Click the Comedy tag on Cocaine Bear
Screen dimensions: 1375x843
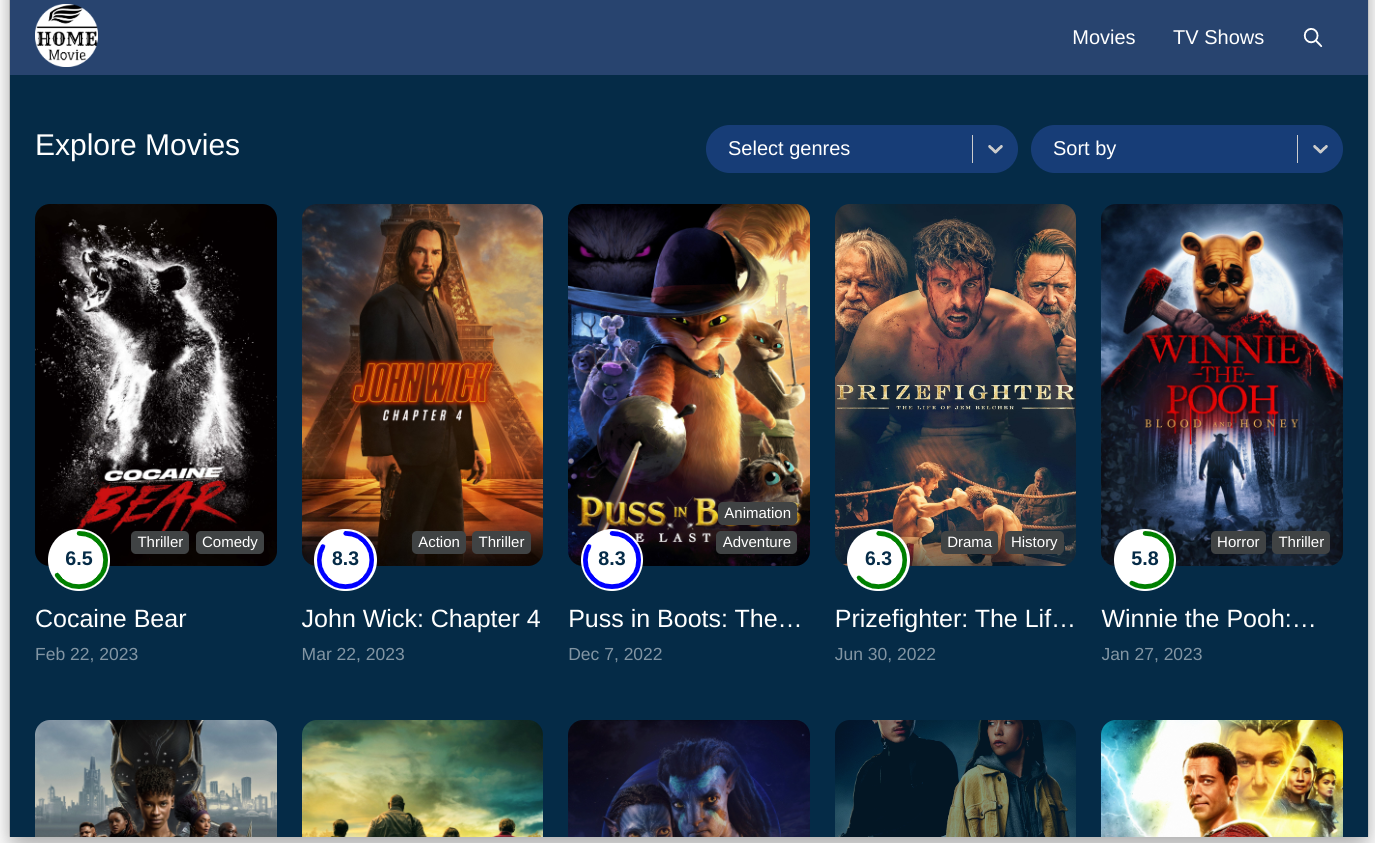[x=229, y=542]
